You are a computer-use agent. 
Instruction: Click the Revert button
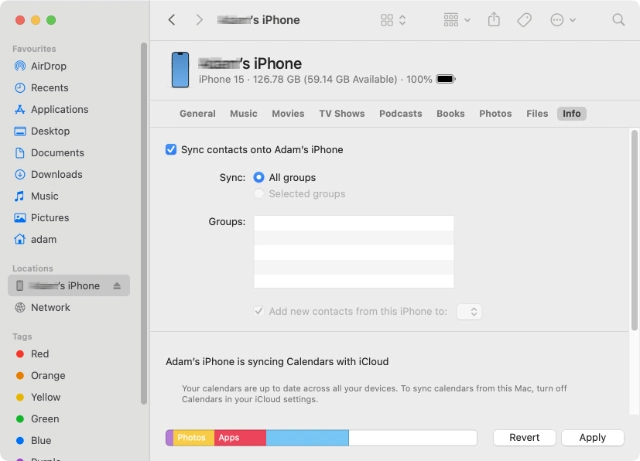click(x=524, y=438)
